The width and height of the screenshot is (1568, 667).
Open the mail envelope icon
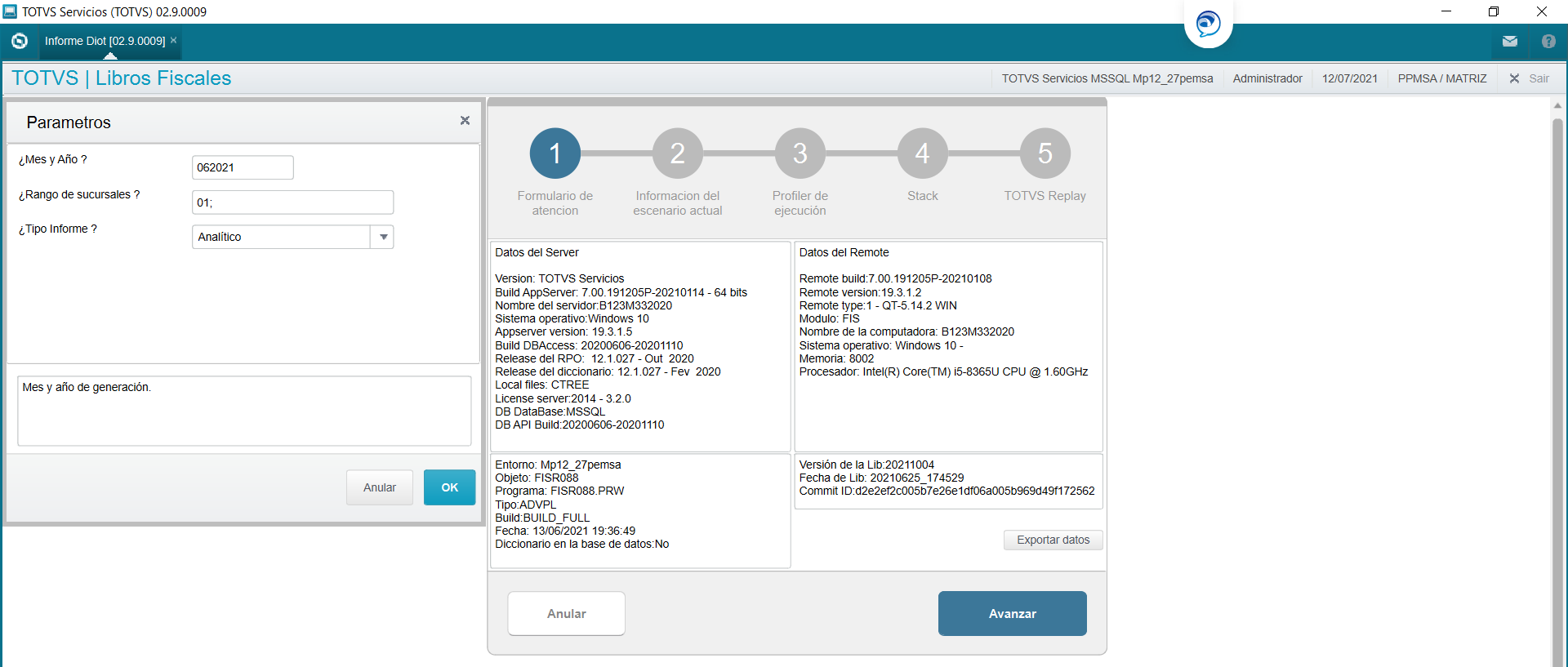[x=1510, y=41]
